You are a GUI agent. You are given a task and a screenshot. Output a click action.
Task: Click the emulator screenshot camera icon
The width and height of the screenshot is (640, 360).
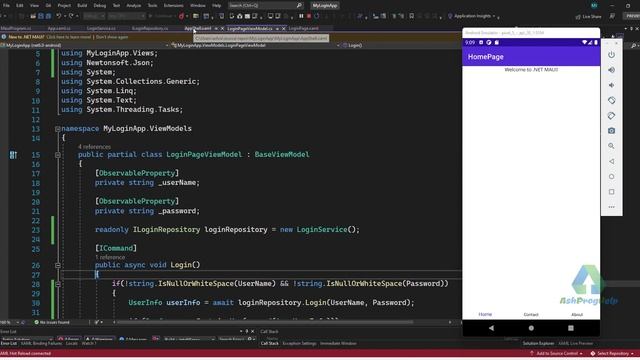[x=611, y=131]
